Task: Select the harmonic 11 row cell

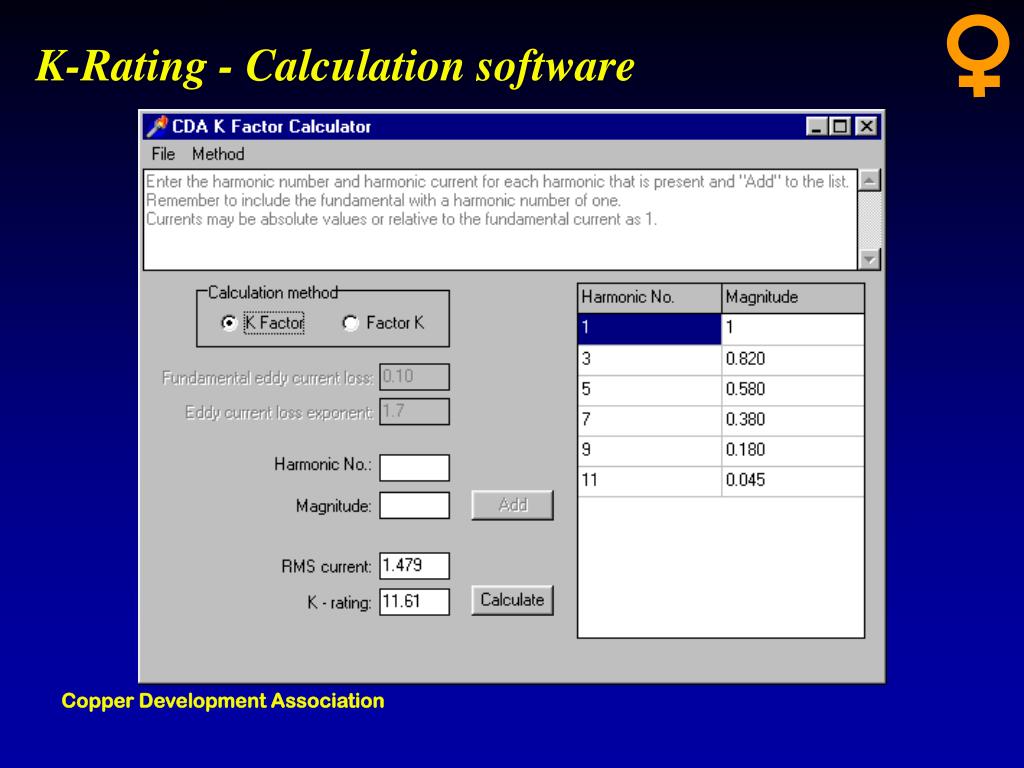Action: (649, 481)
